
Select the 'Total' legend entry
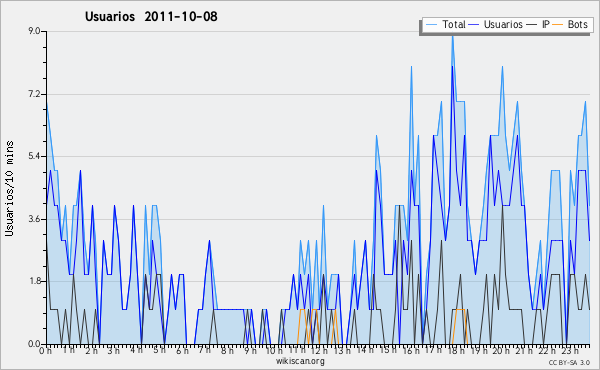445,24
